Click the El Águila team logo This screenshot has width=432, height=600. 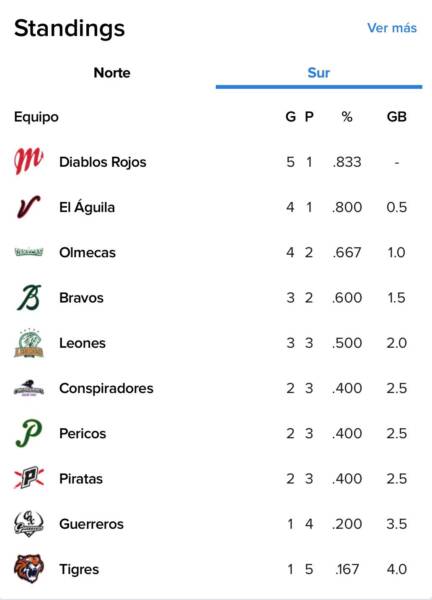(x=29, y=207)
